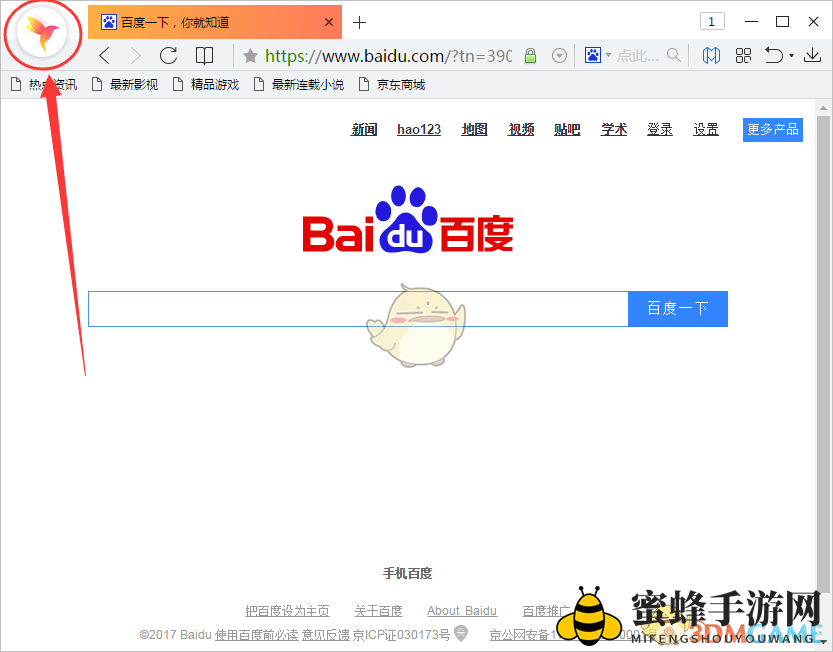This screenshot has height=652, width=833.
Task: Minimize the browser window
Action: pyautogui.click(x=751, y=22)
